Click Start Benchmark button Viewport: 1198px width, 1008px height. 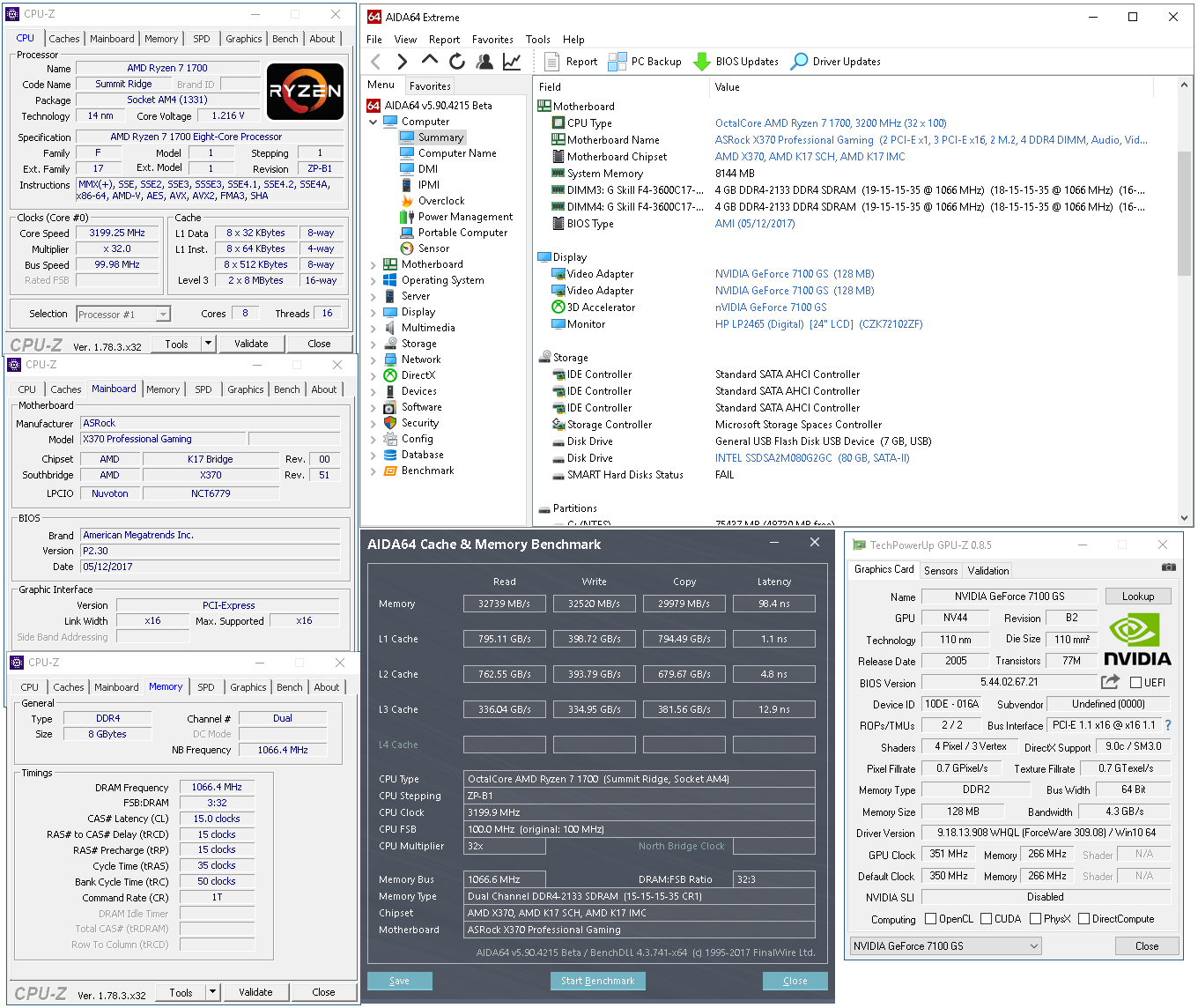click(597, 981)
